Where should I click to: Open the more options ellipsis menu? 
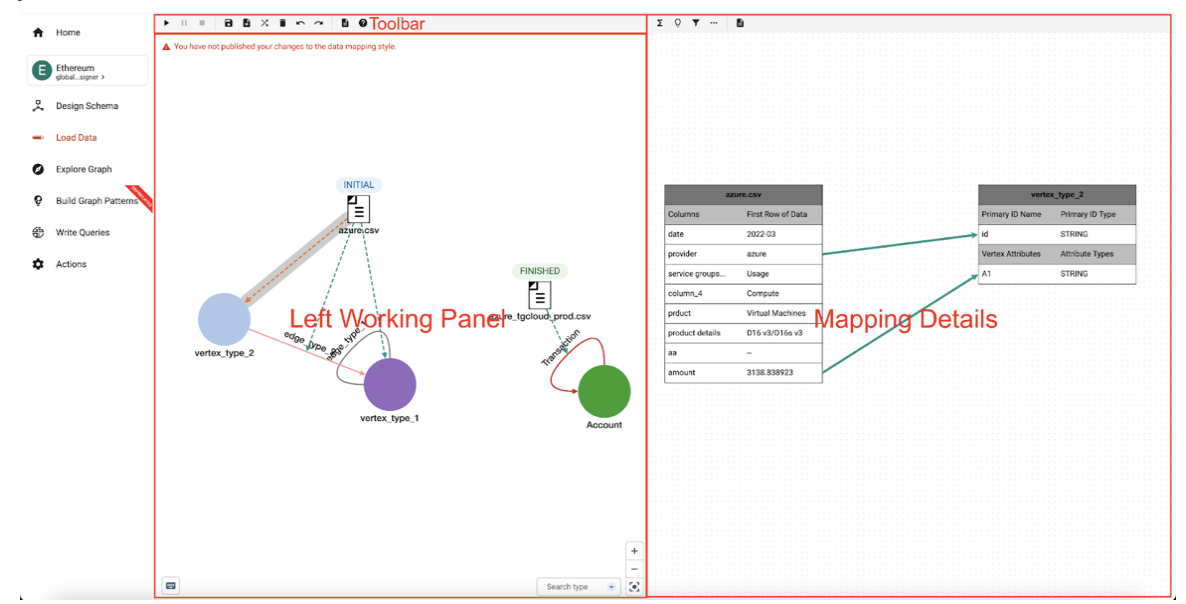pos(713,22)
